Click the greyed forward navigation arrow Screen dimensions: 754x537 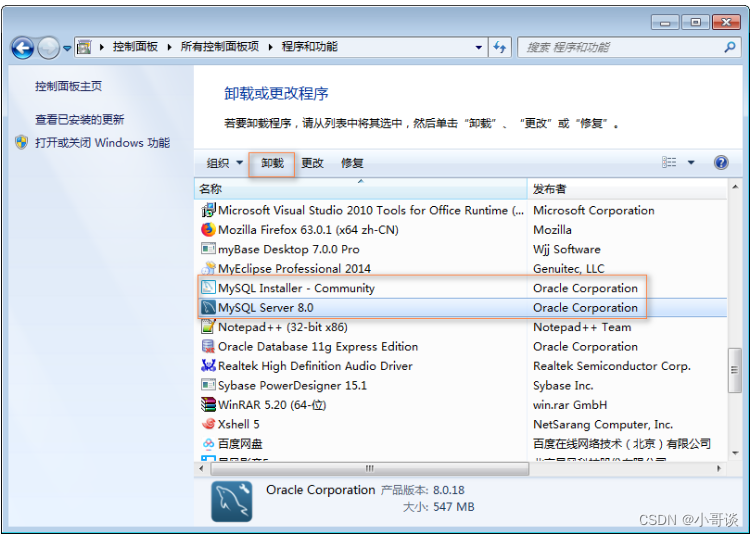click(48, 48)
